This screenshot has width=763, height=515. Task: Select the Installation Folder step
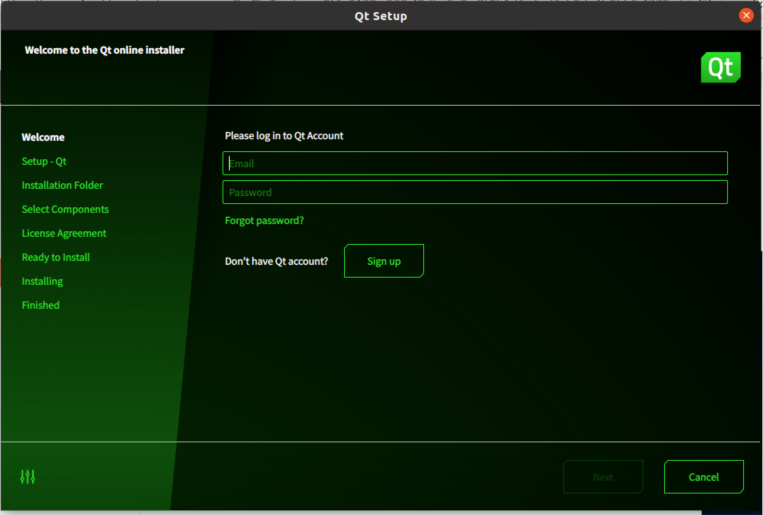pos(62,185)
